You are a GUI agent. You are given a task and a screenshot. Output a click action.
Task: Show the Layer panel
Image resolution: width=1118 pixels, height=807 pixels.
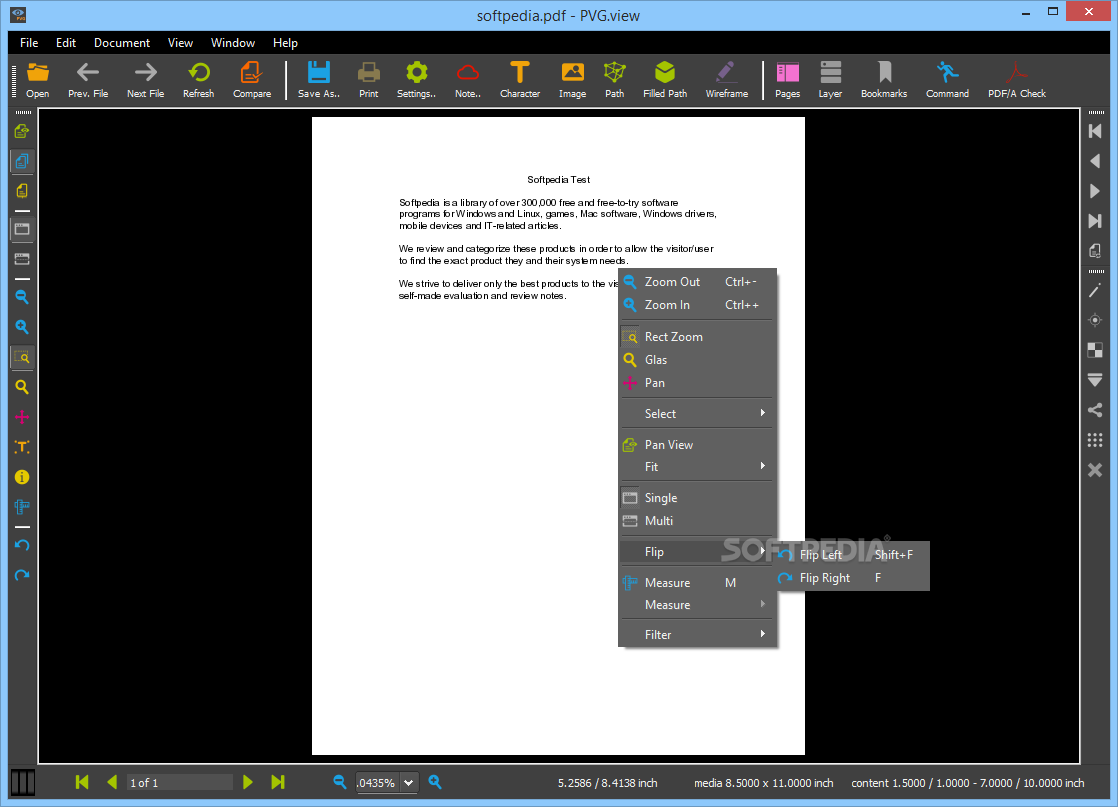(x=830, y=80)
